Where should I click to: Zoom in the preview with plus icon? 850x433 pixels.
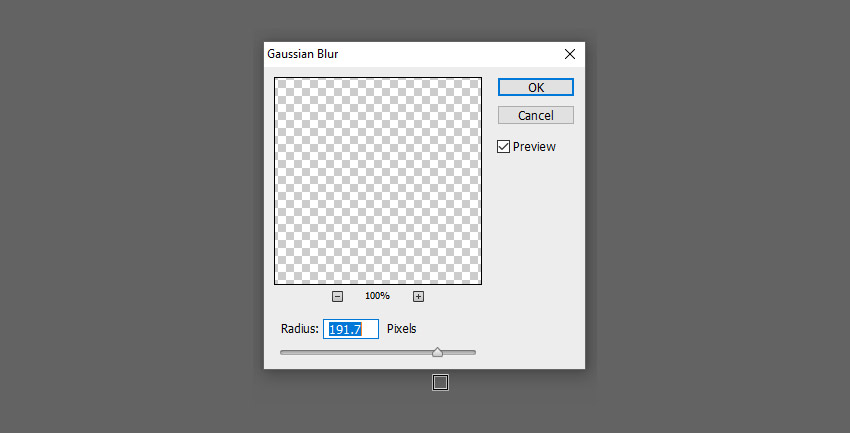(x=418, y=296)
